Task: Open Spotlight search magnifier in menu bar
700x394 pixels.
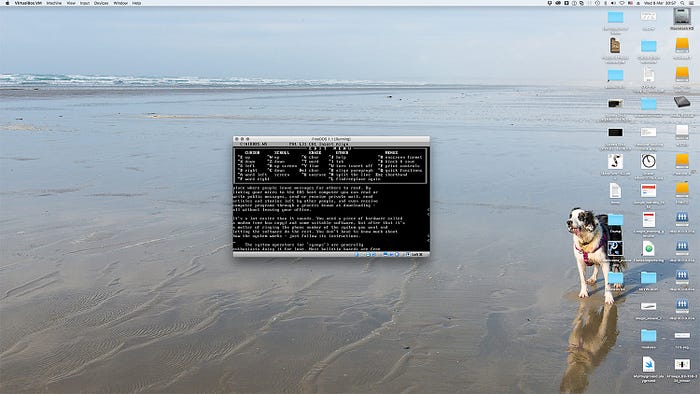Action: click(682, 3)
